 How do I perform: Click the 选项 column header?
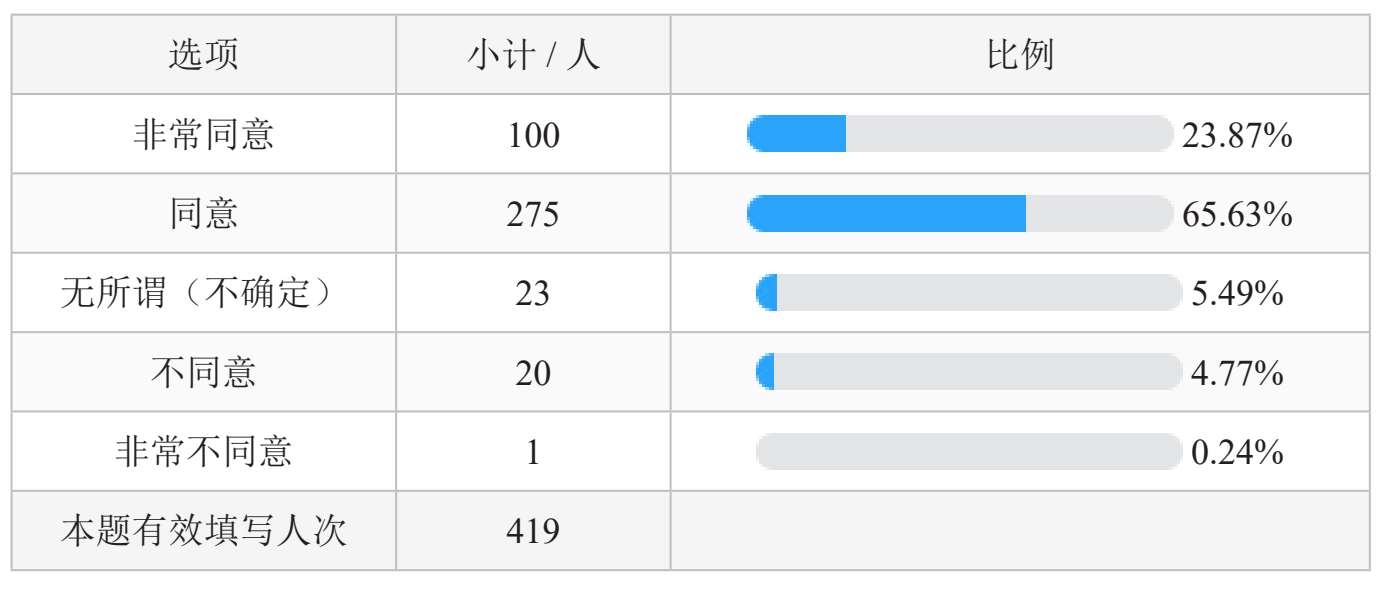coord(203,55)
